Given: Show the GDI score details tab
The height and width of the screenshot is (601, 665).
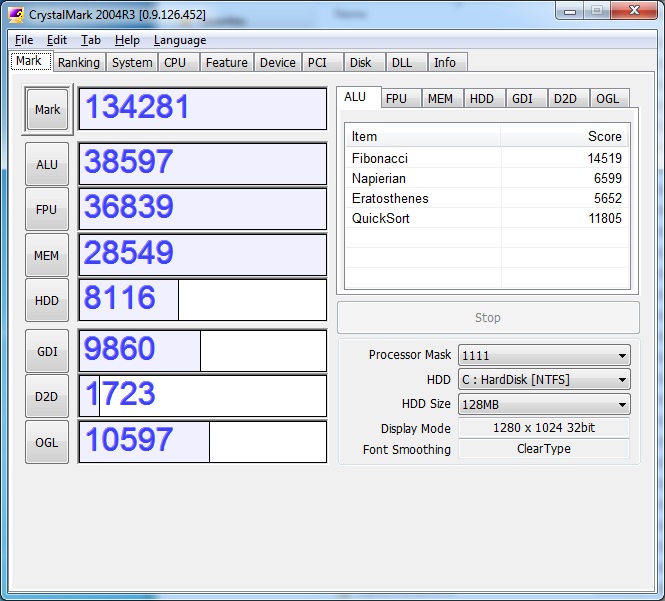Looking at the screenshot, I should (x=526, y=98).
